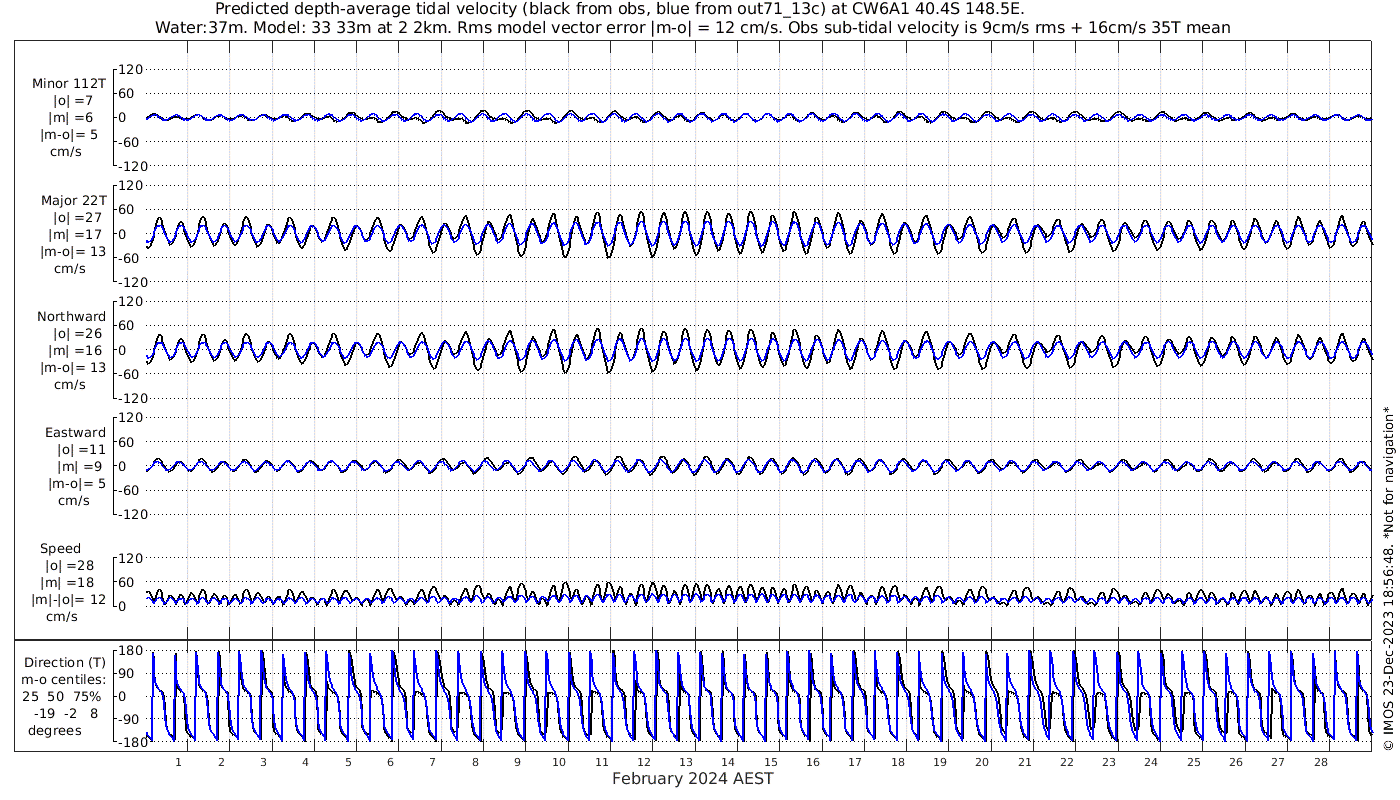This screenshot has width=1400, height=800.
Task: Click the 'Northward' panel label
Action: tap(71, 316)
